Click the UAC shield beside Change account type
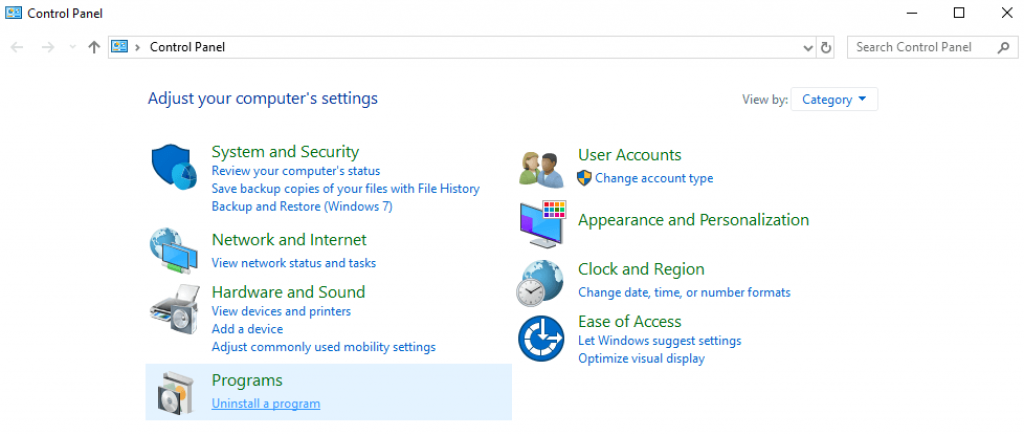Viewport: 1024px width, 435px height. pos(584,178)
